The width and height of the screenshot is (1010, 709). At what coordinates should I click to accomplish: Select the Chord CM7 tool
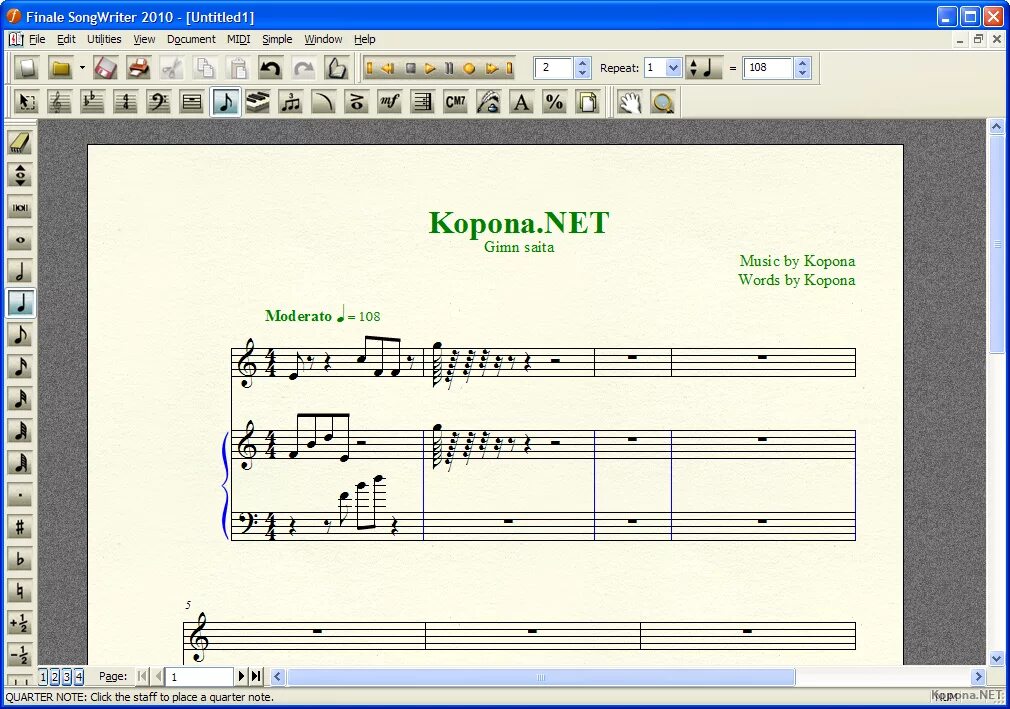pos(455,102)
